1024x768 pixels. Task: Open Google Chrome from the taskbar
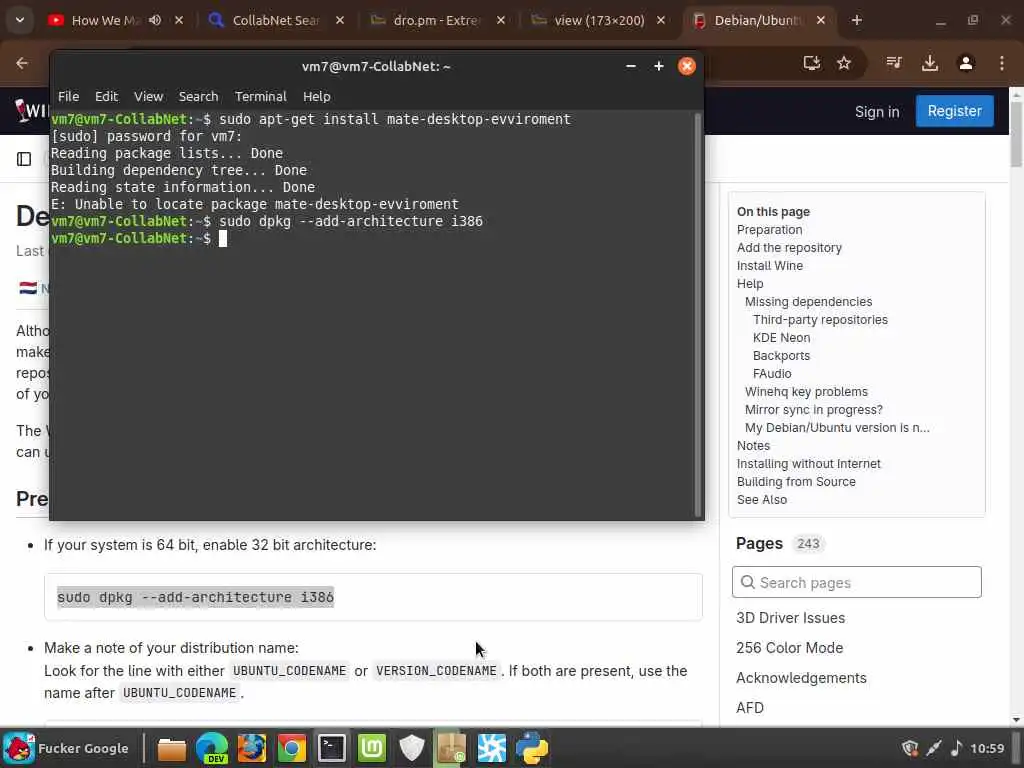[292, 748]
